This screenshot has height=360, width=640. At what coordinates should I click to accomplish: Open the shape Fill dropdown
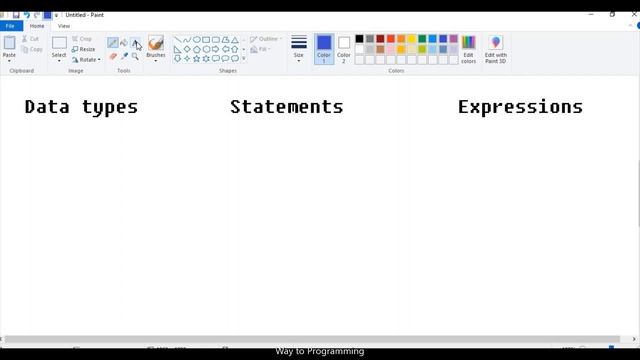[260, 49]
